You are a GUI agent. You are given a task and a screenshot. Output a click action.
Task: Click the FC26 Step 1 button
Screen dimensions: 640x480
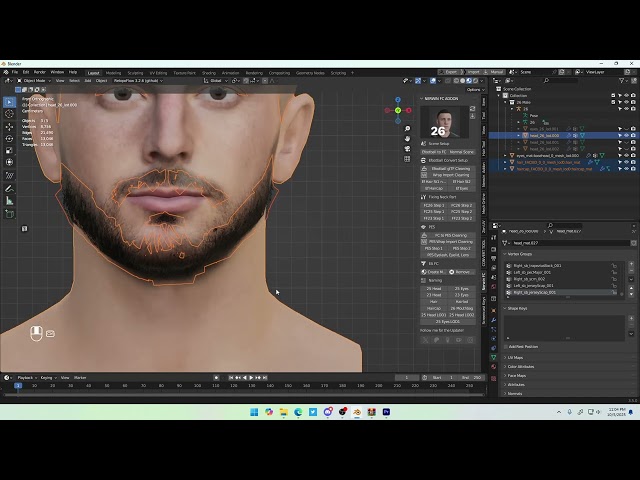[x=434, y=205]
